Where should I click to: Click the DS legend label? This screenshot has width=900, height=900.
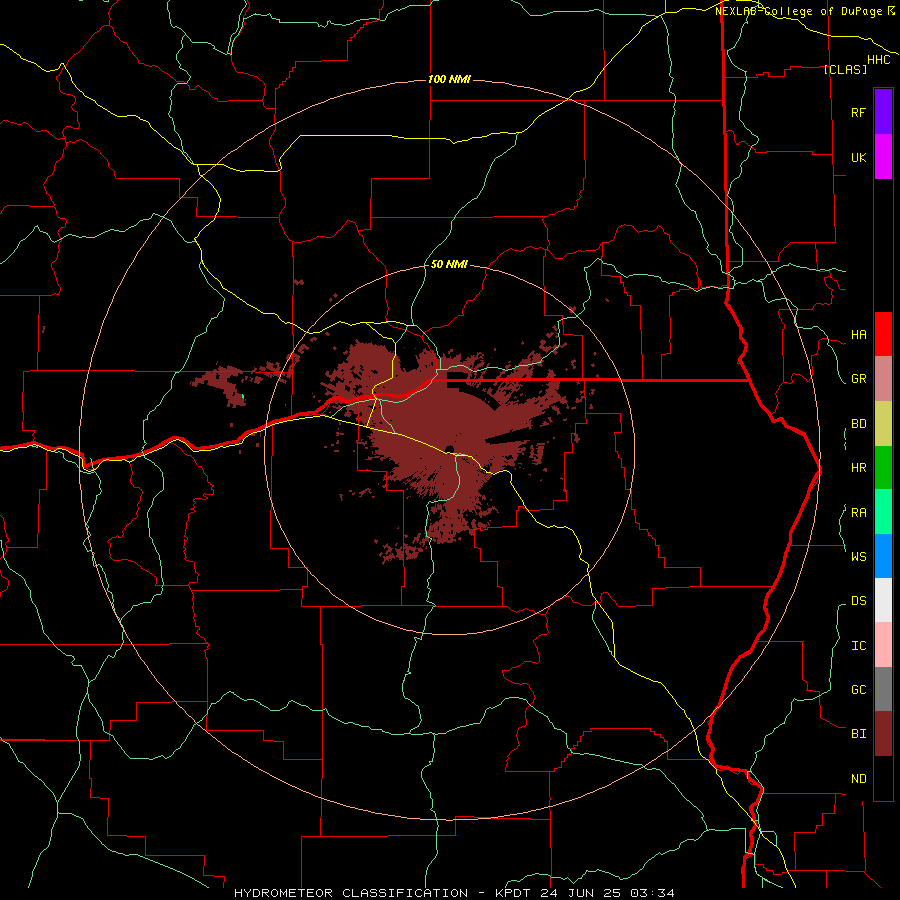(858, 601)
